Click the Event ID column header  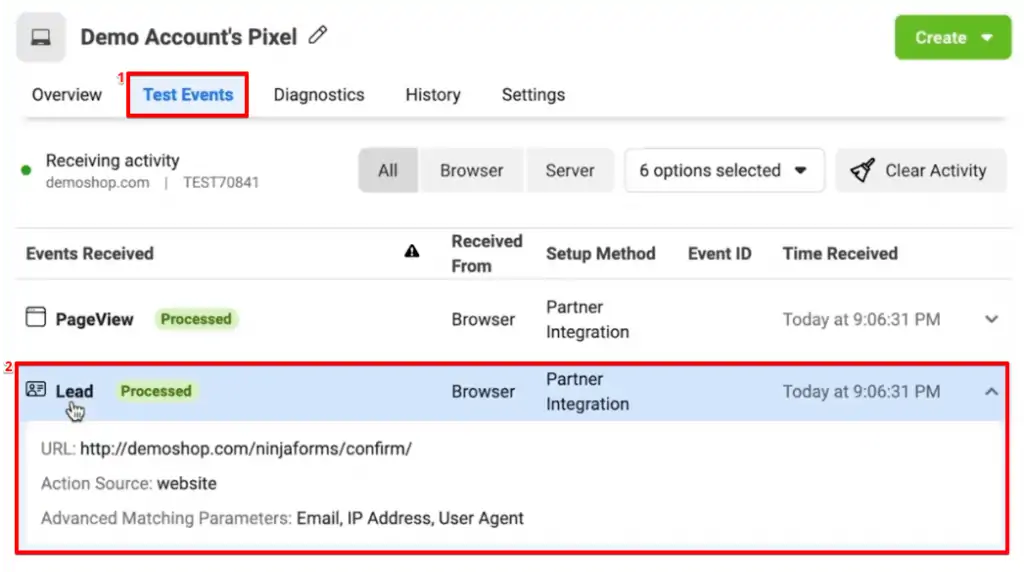tap(719, 253)
